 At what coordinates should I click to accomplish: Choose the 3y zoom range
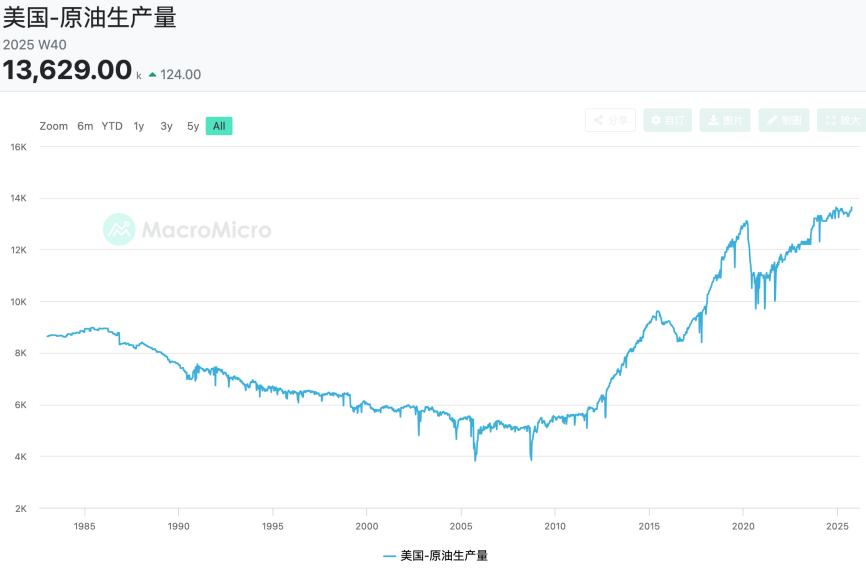tap(166, 126)
